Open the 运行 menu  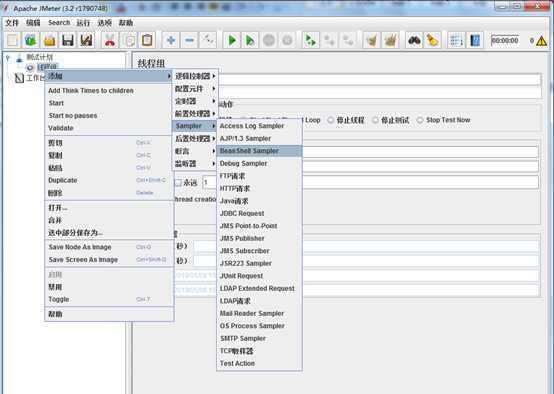click(83, 23)
